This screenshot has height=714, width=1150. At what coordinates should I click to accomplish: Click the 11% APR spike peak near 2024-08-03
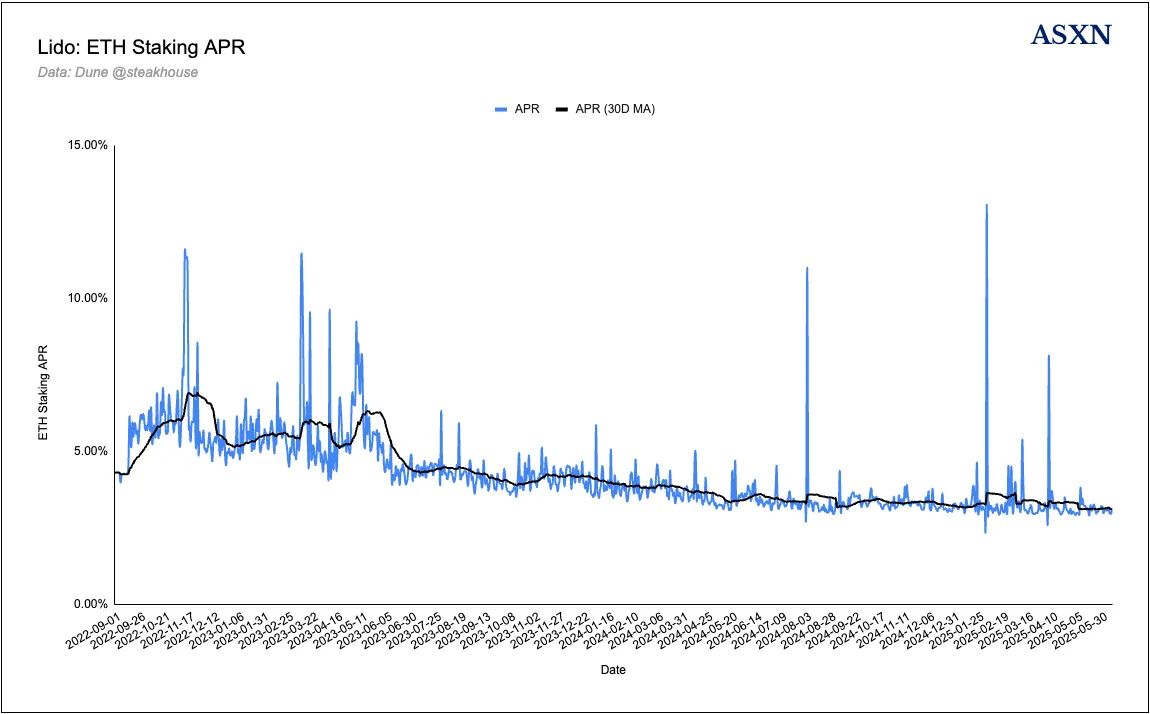pos(807,268)
